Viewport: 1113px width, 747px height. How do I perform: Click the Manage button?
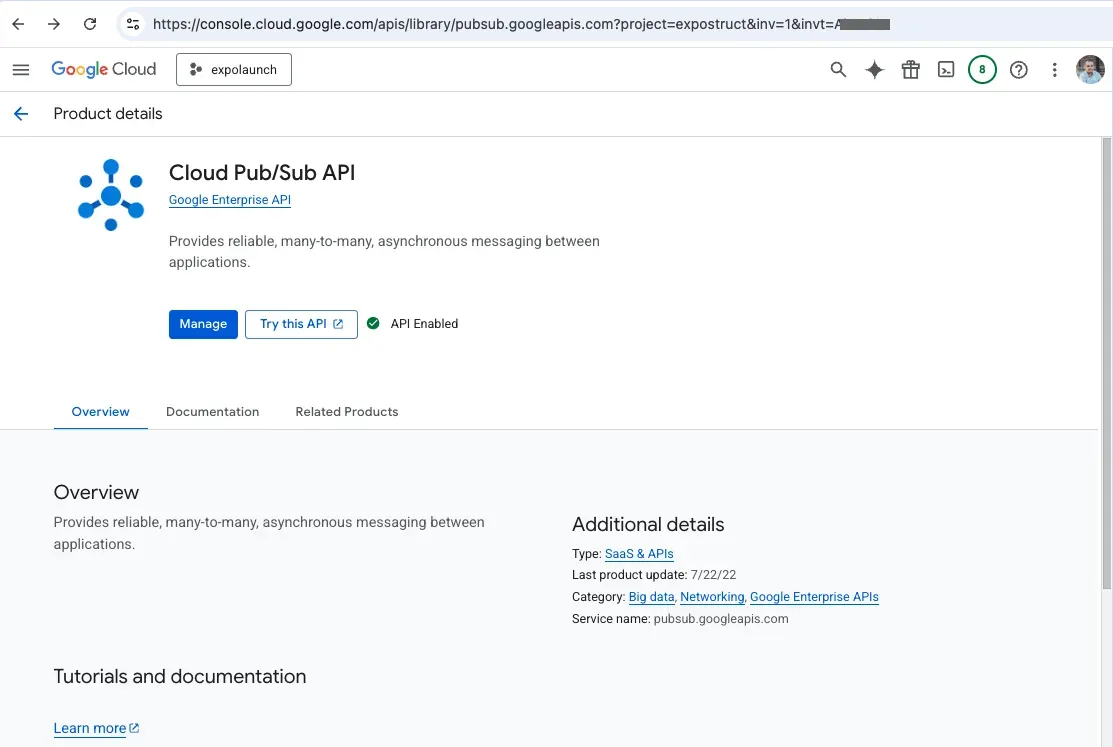tap(203, 325)
